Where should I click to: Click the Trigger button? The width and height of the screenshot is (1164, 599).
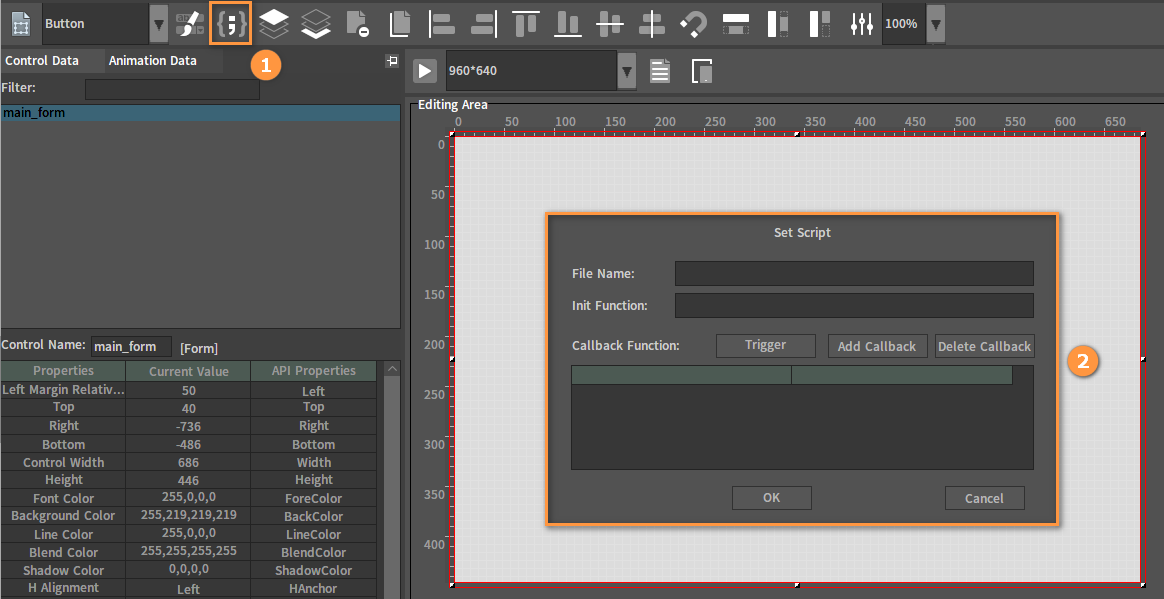tap(765, 345)
